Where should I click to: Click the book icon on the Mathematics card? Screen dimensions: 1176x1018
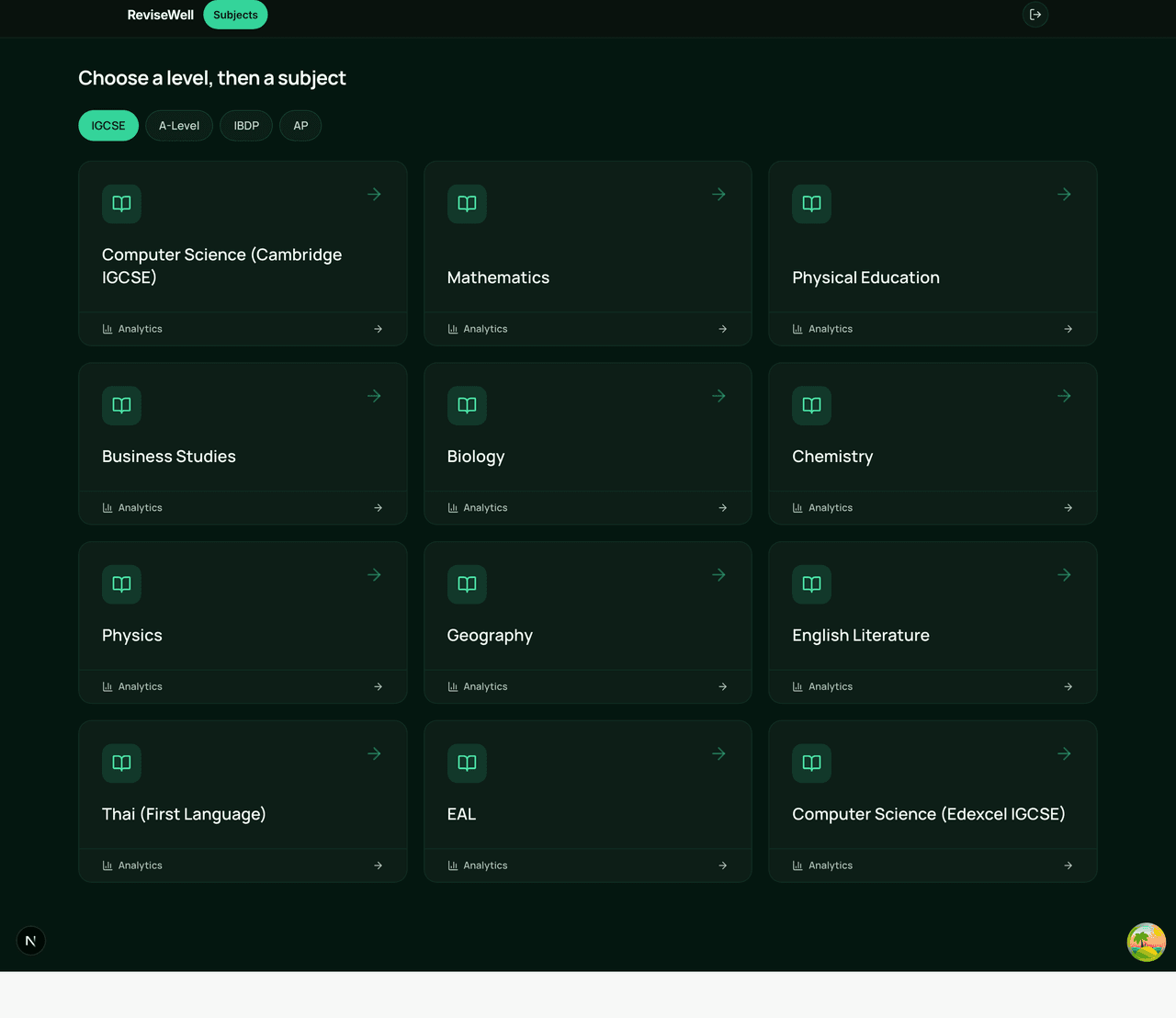click(x=467, y=204)
